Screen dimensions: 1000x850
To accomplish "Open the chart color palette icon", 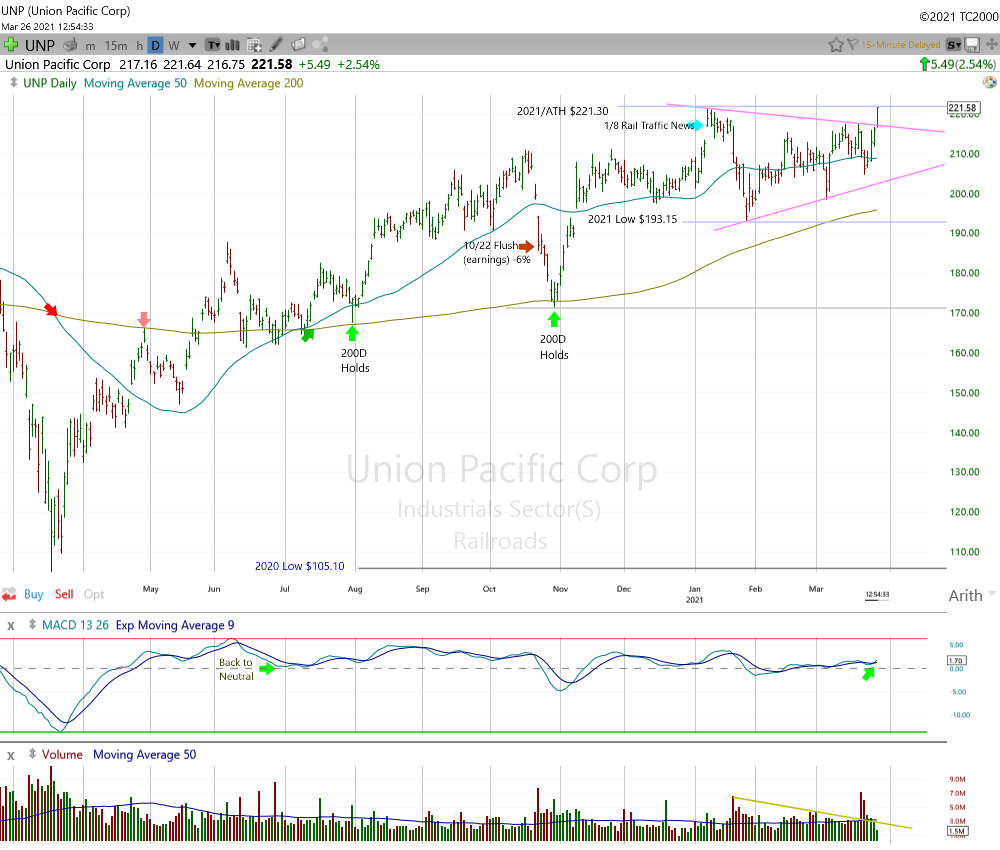I will 989,82.
